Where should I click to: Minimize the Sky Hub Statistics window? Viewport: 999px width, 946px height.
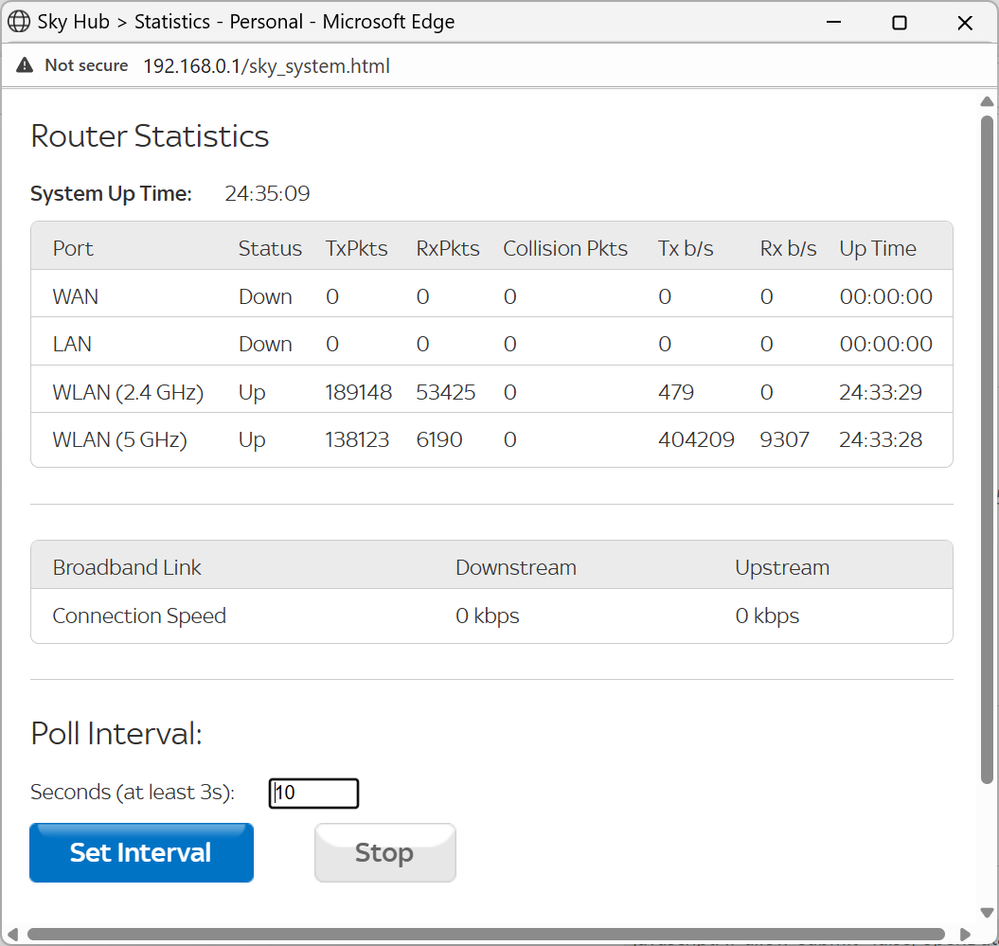833,22
